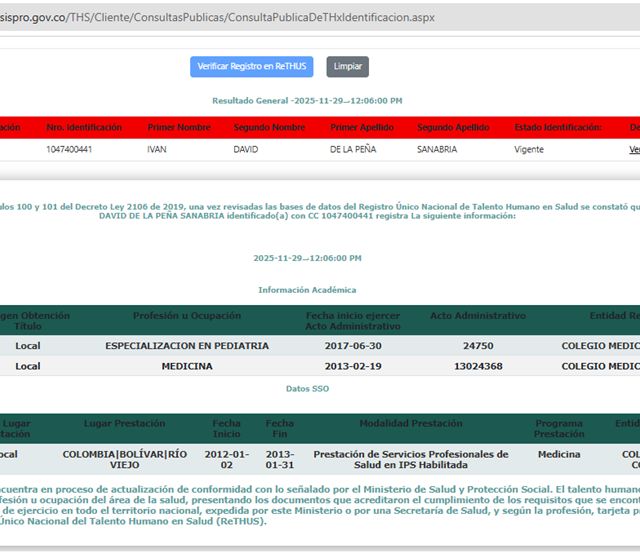
Task: Click ESPECIALIZACION EN PEDIATRIA cell
Action: (x=187, y=346)
